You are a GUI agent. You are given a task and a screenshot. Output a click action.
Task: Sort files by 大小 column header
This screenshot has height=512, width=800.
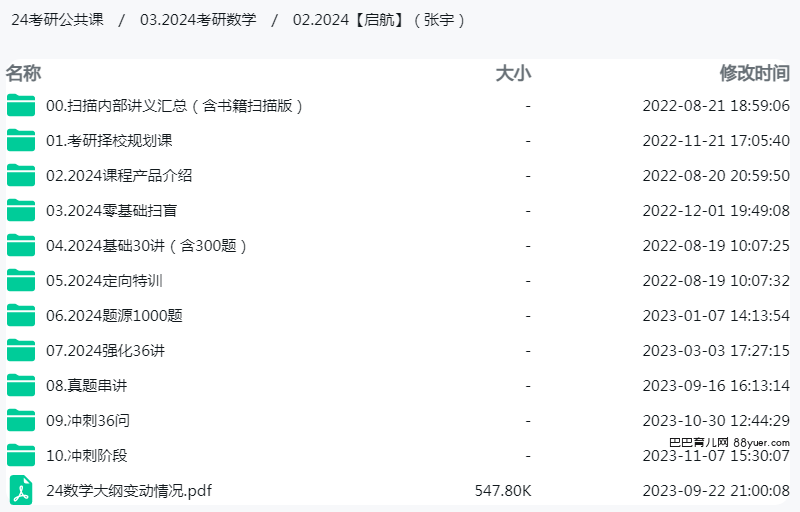[513, 73]
